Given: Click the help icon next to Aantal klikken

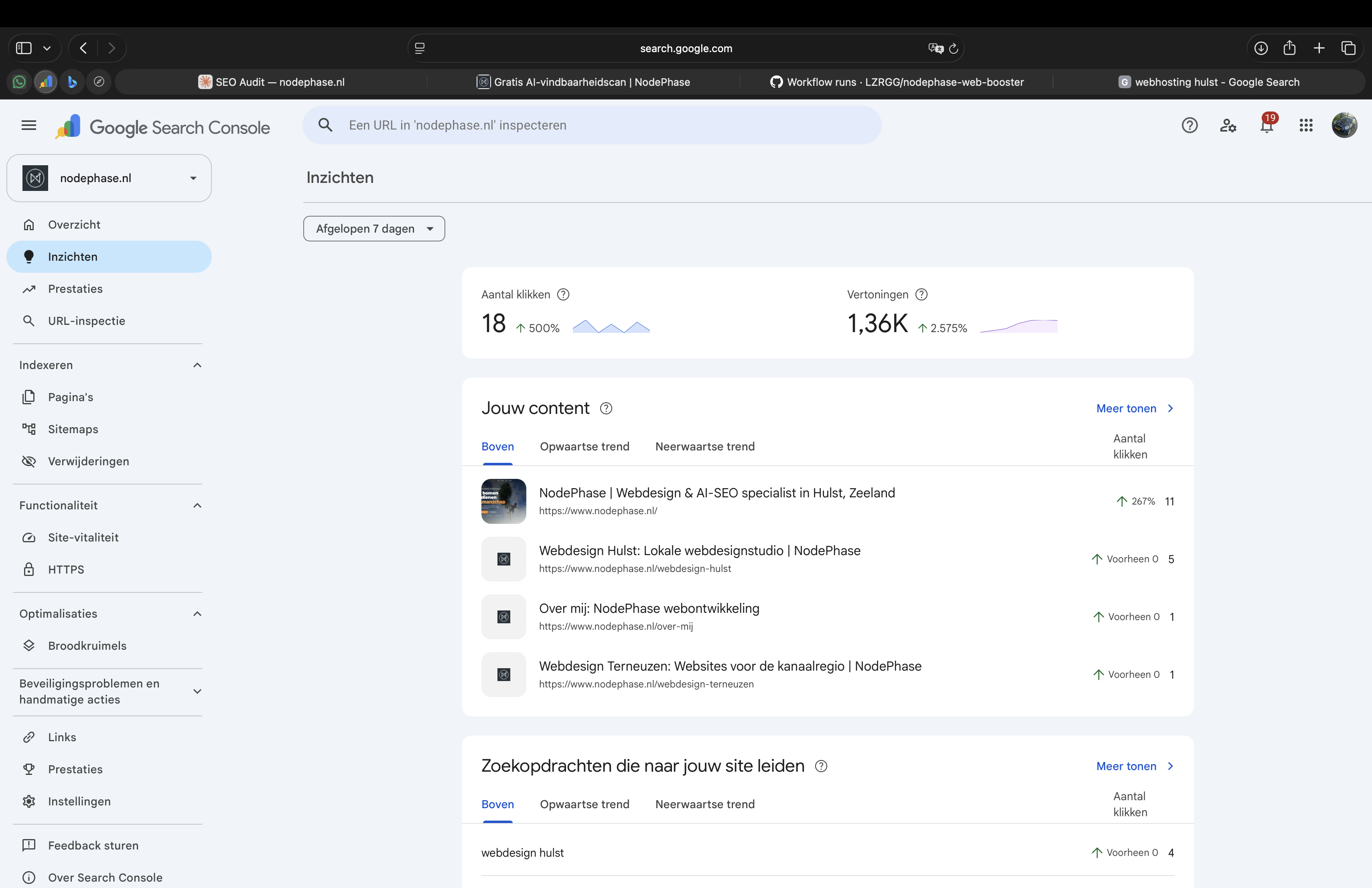Looking at the screenshot, I should tap(563, 294).
